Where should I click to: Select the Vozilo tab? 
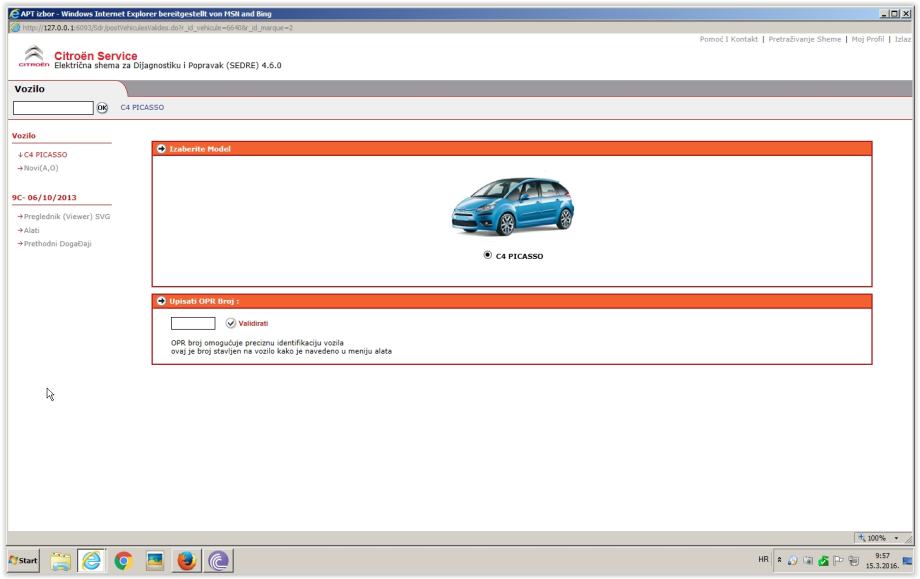[x=29, y=89]
